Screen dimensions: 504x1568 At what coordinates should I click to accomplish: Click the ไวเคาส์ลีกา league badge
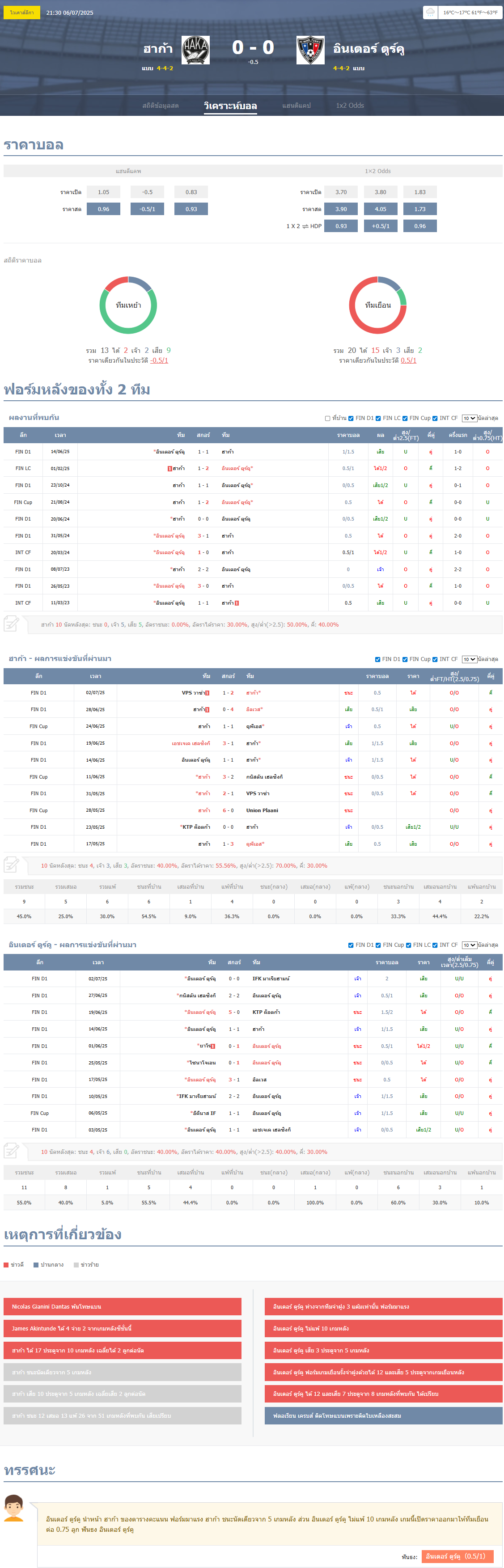point(22,12)
